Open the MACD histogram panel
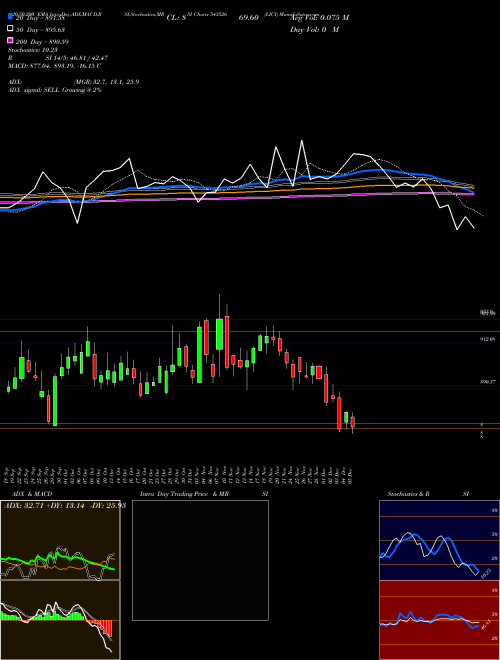The width and height of the screenshot is (500, 660). click(x=60, y=620)
